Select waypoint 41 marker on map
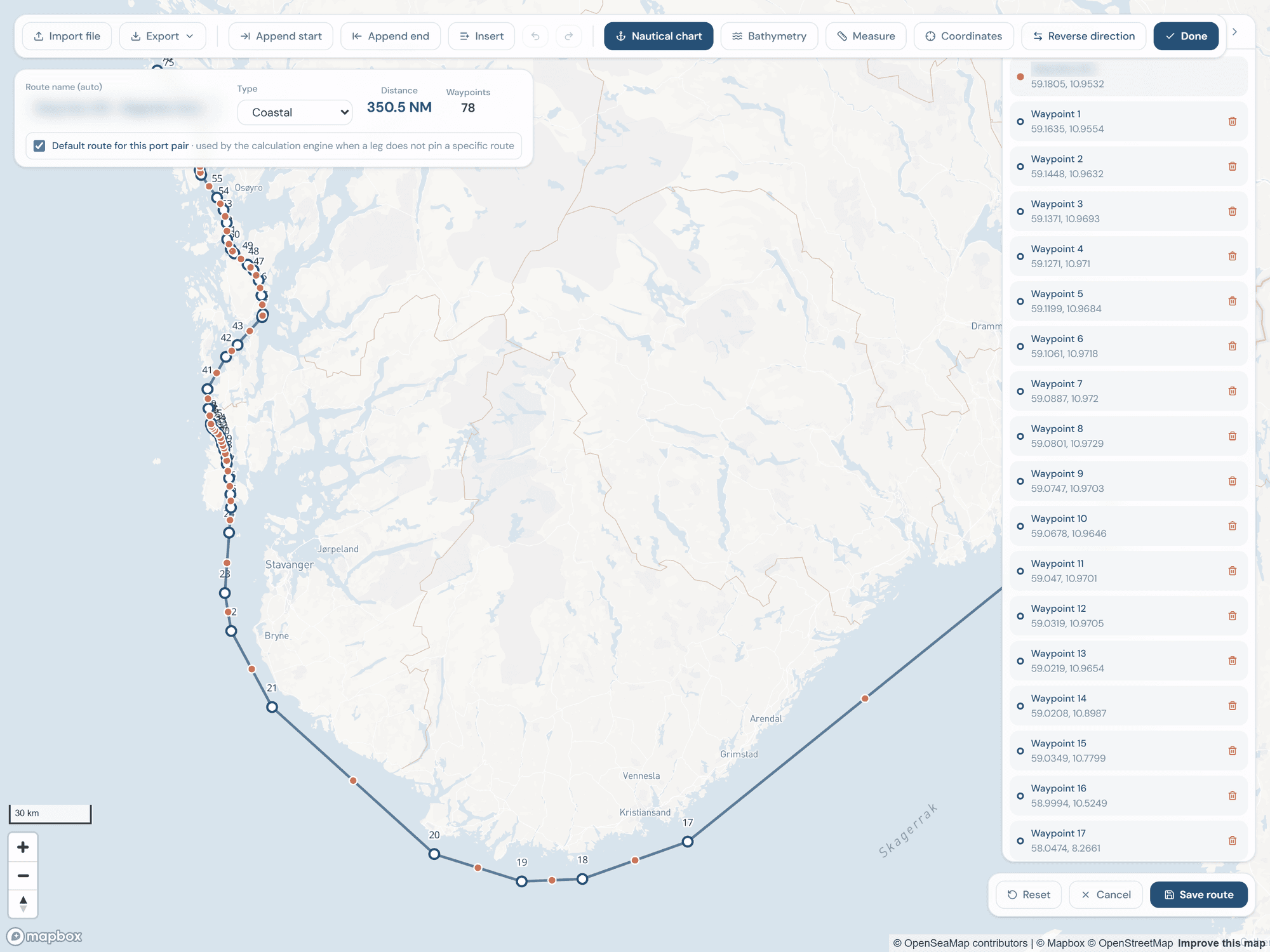Image resolution: width=1270 pixels, height=952 pixels. (x=208, y=389)
